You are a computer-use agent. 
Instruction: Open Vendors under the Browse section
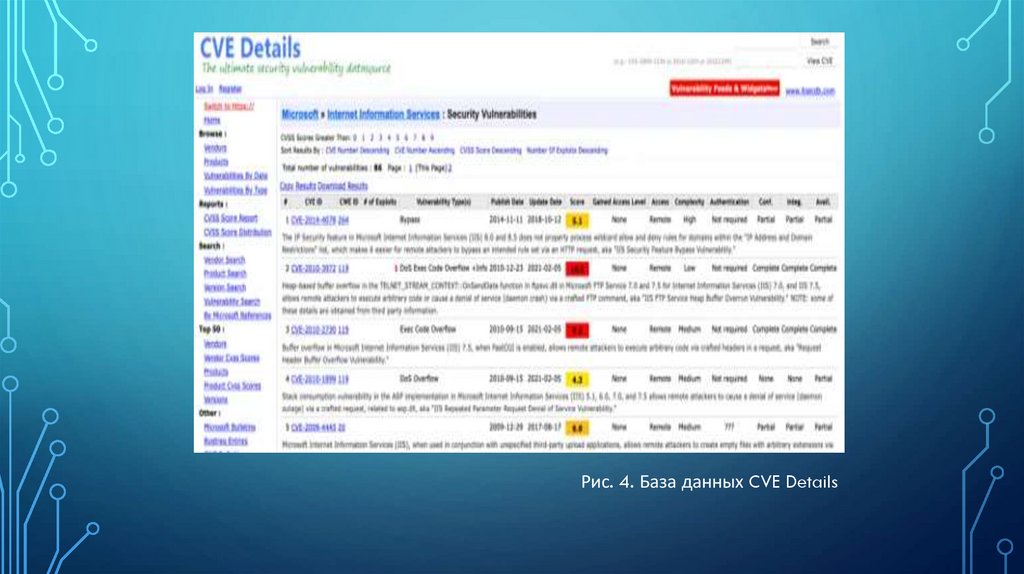point(215,148)
